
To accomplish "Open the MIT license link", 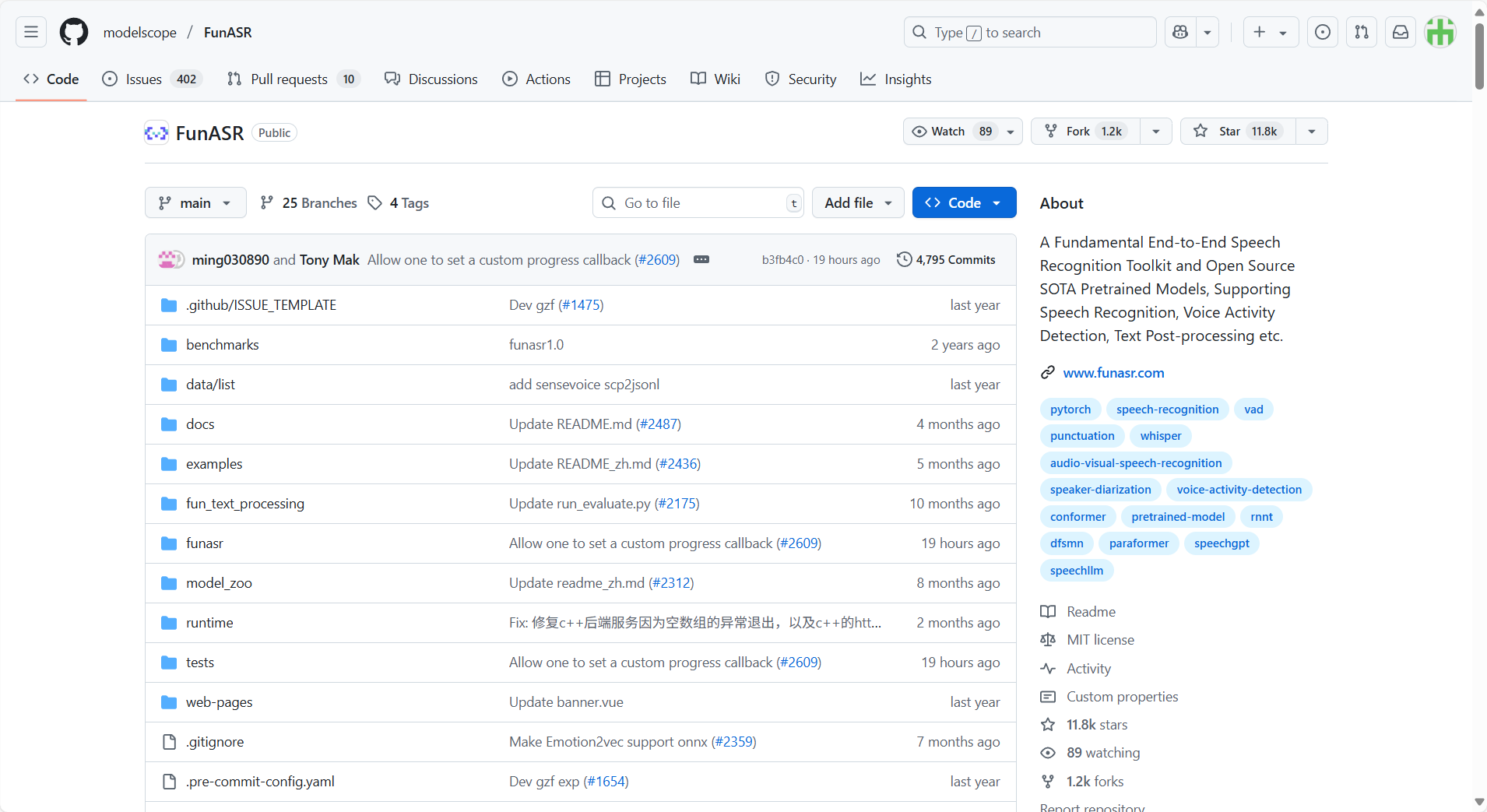I will [1088, 639].
